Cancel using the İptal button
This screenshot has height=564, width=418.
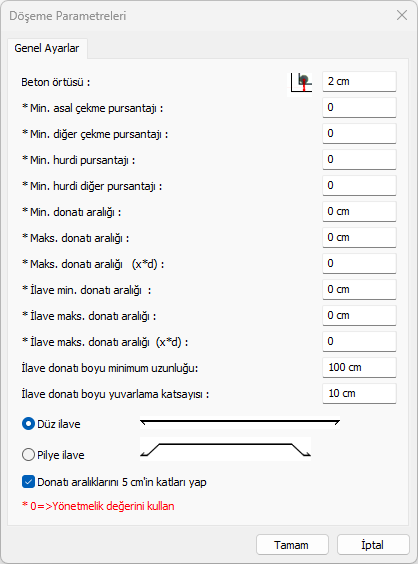point(373,545)
